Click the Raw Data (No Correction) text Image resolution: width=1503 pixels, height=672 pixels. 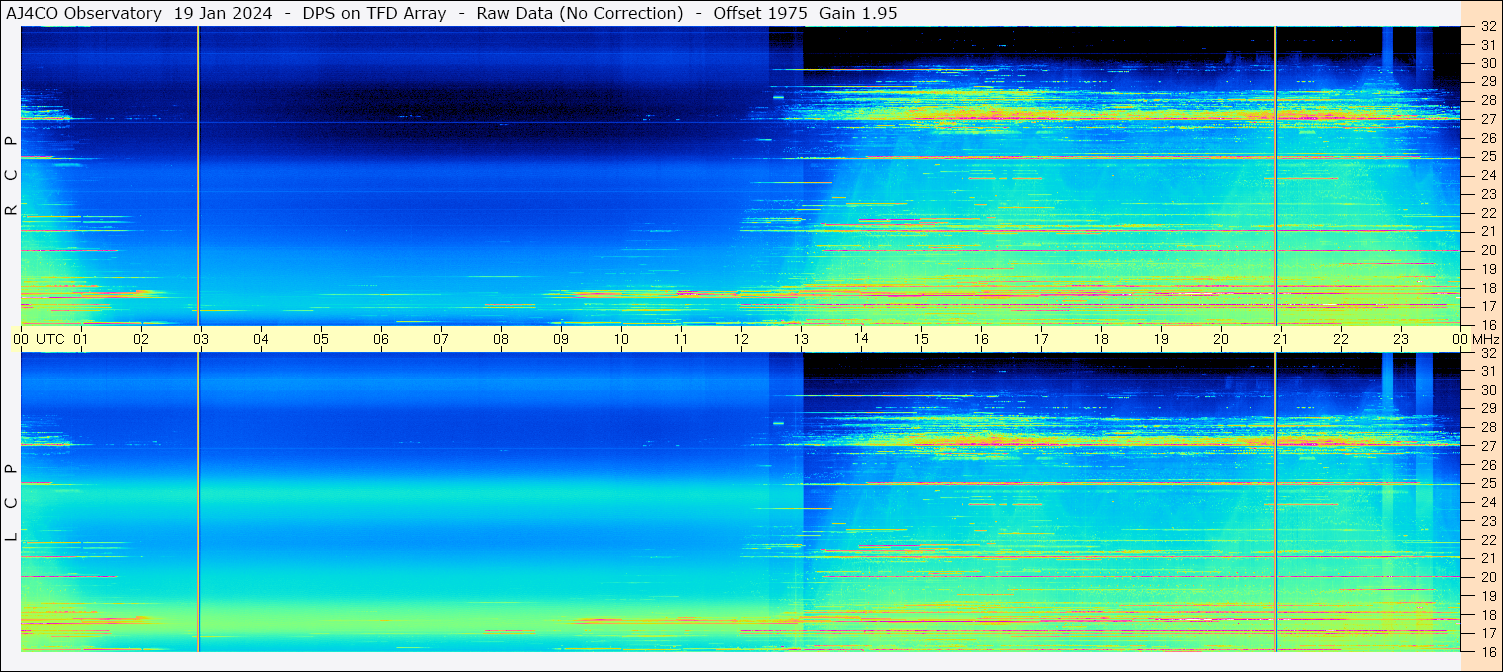(580, 13)
